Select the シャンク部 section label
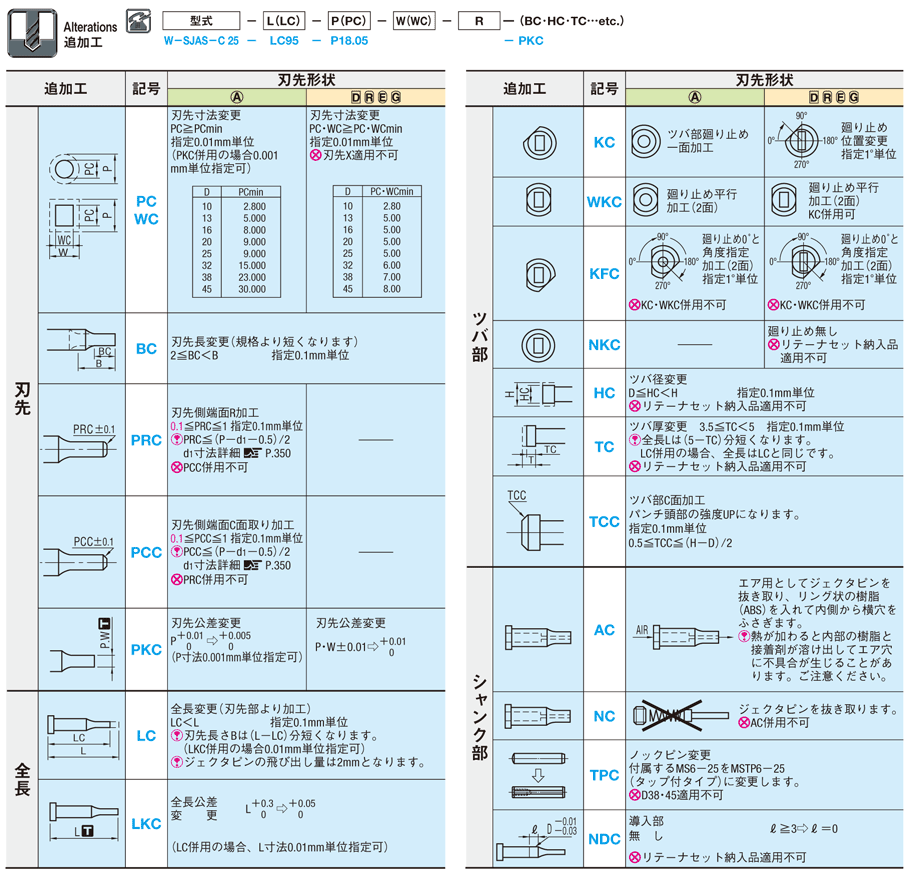 (x=481, y=717)
